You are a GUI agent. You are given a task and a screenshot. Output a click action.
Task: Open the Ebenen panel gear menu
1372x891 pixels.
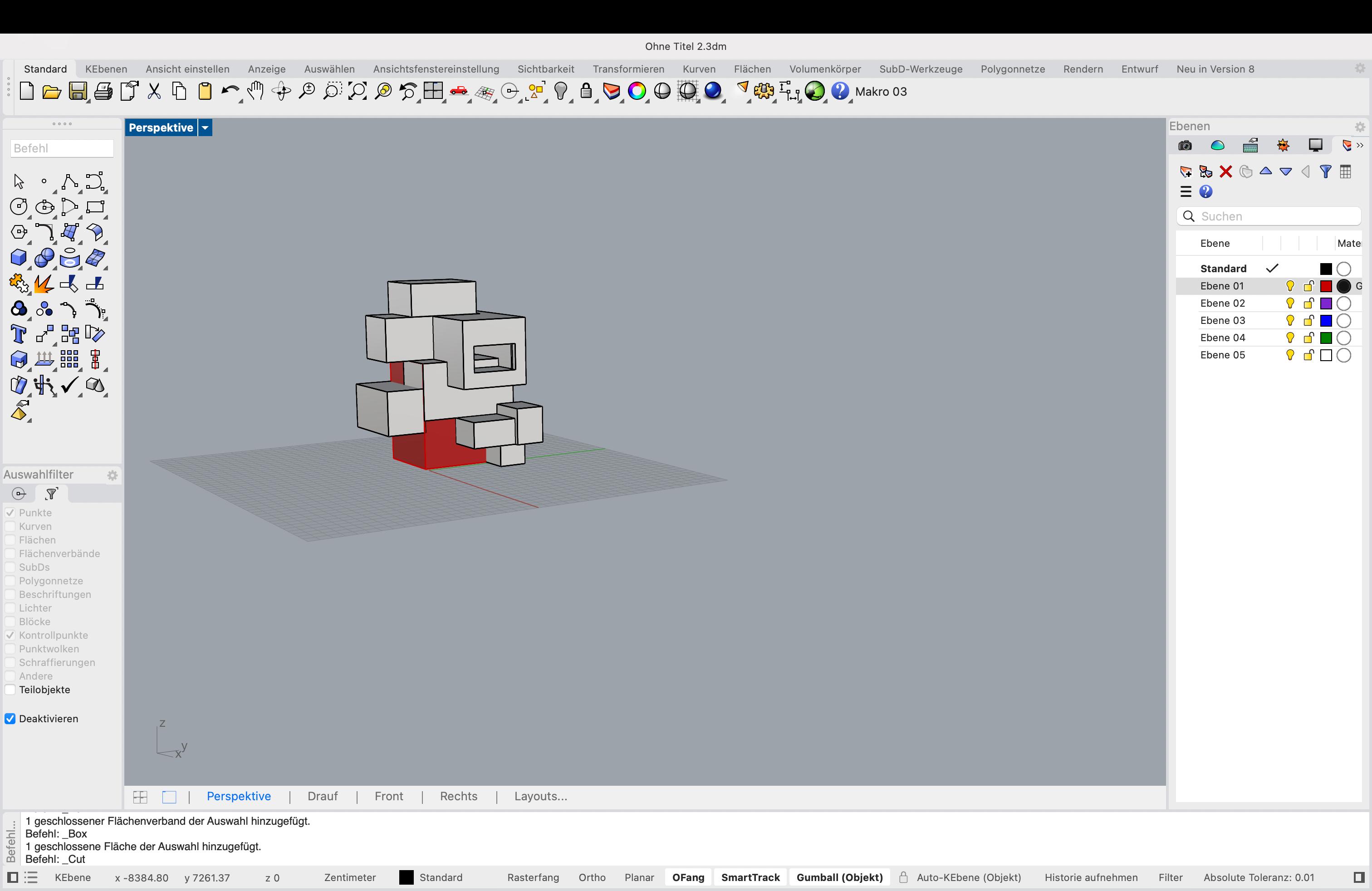click(x=1360, y=127)
